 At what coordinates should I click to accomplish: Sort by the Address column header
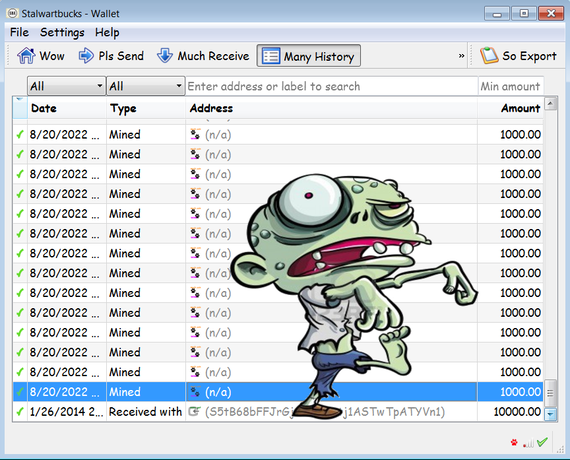pos(332,108)
